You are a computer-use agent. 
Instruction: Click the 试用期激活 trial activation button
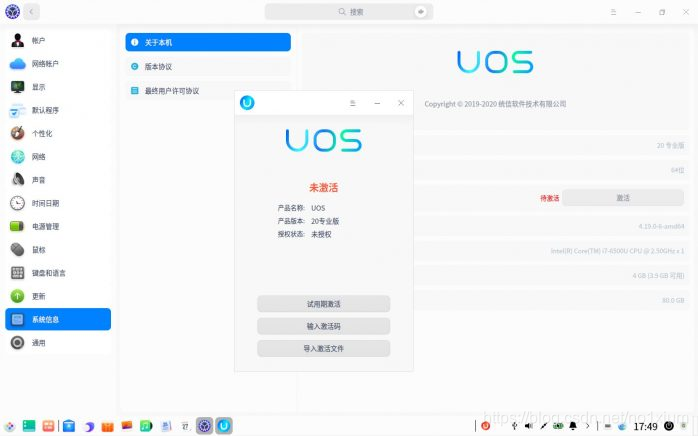[x=324, y=304]
